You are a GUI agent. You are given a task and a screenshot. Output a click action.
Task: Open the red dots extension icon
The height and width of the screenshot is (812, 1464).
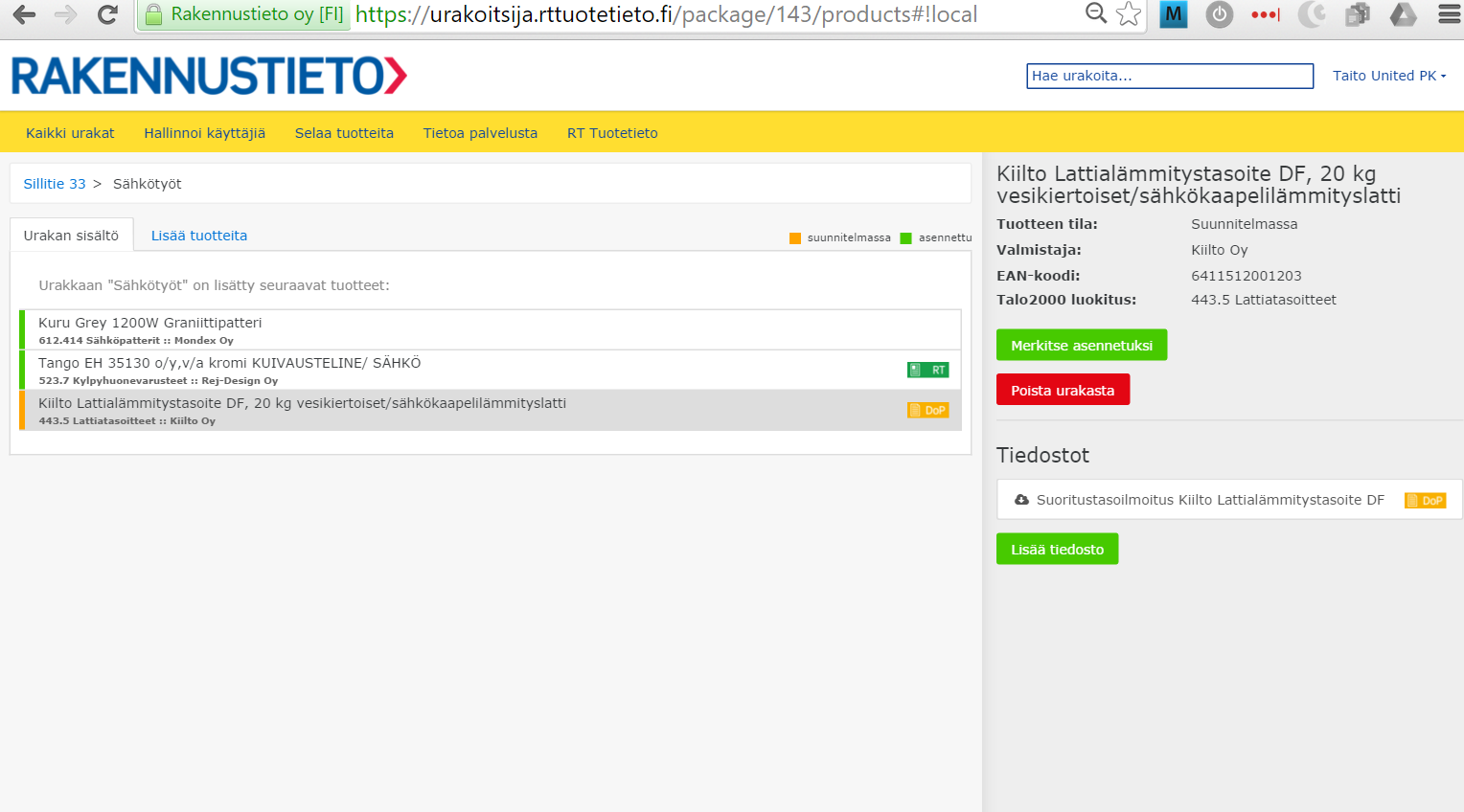pos(1266,14)
